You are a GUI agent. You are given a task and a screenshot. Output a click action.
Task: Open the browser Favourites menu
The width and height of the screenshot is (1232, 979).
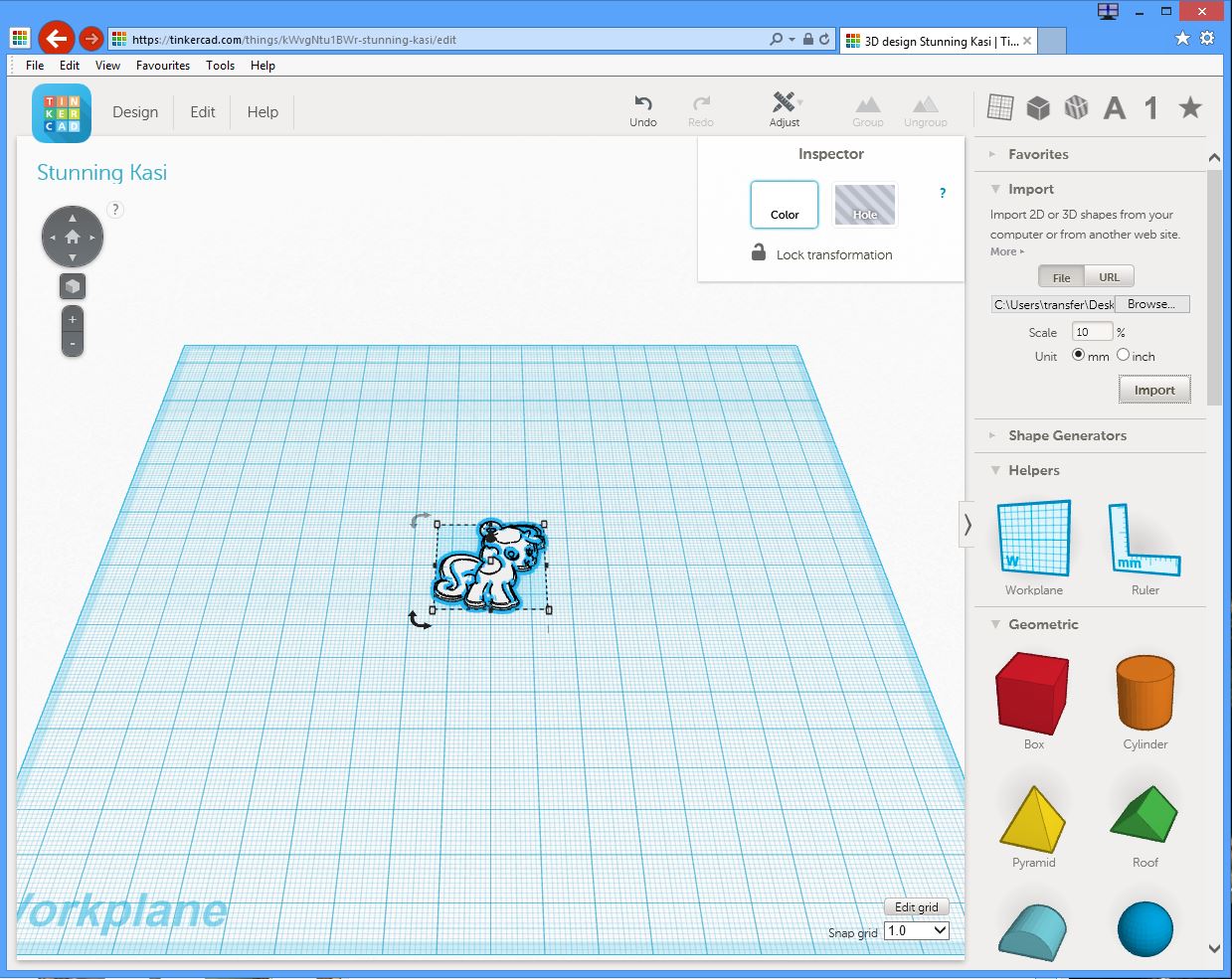(163, 66)
